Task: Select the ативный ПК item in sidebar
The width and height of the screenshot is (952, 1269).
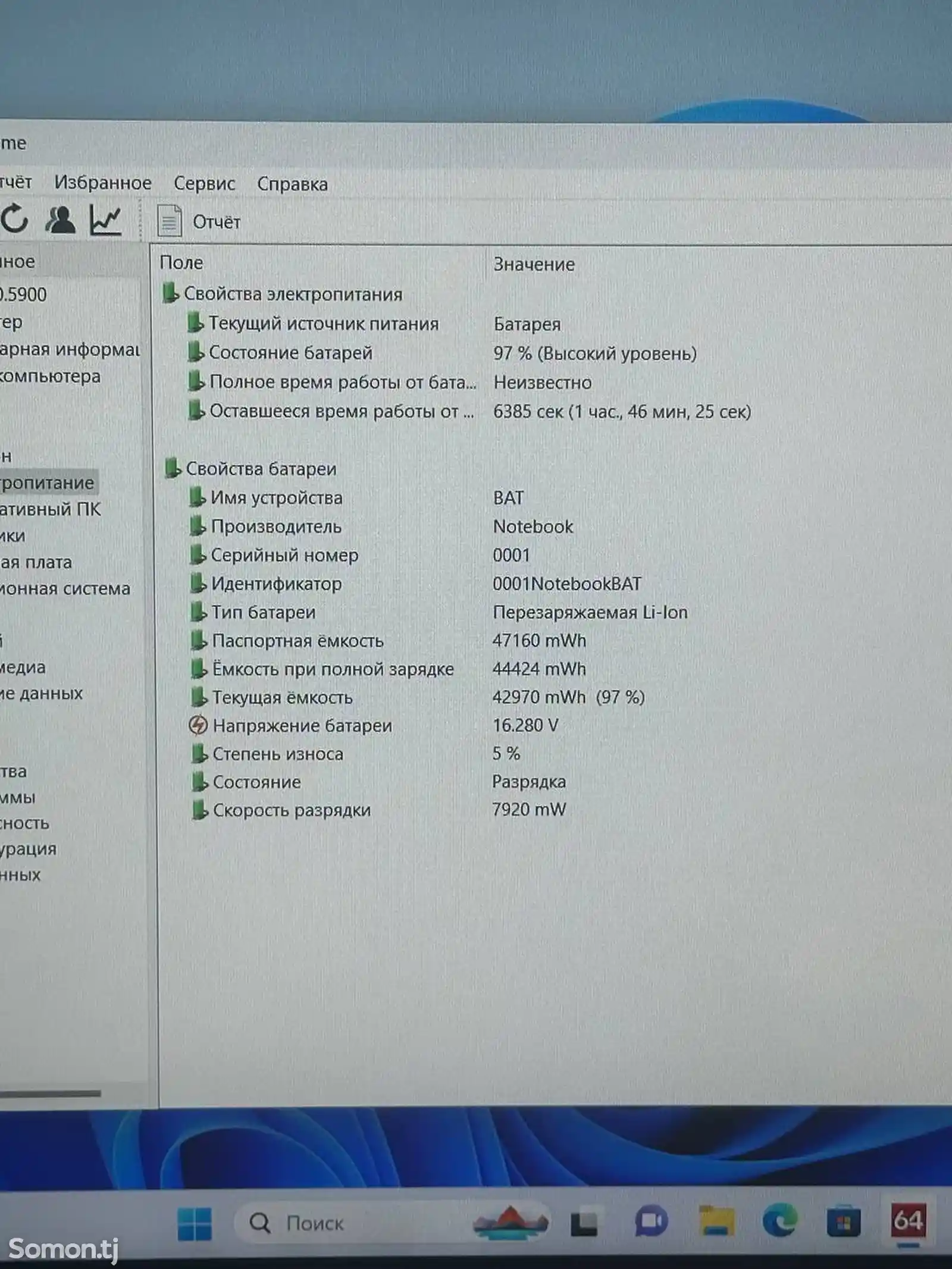Action: [51, 509]
